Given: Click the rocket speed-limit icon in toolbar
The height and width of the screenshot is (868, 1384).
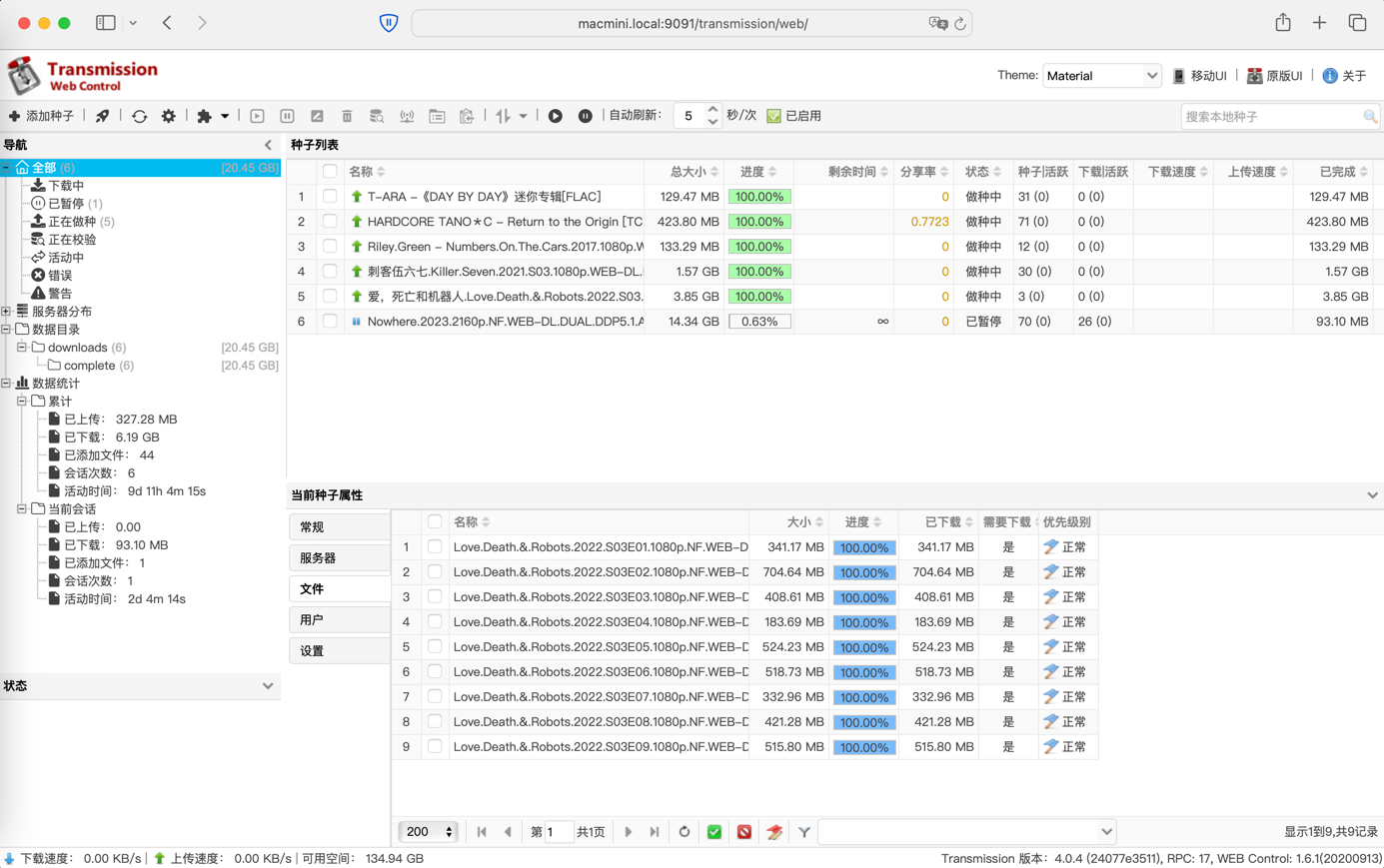Looking at the screenshot, I should [103, 116].
